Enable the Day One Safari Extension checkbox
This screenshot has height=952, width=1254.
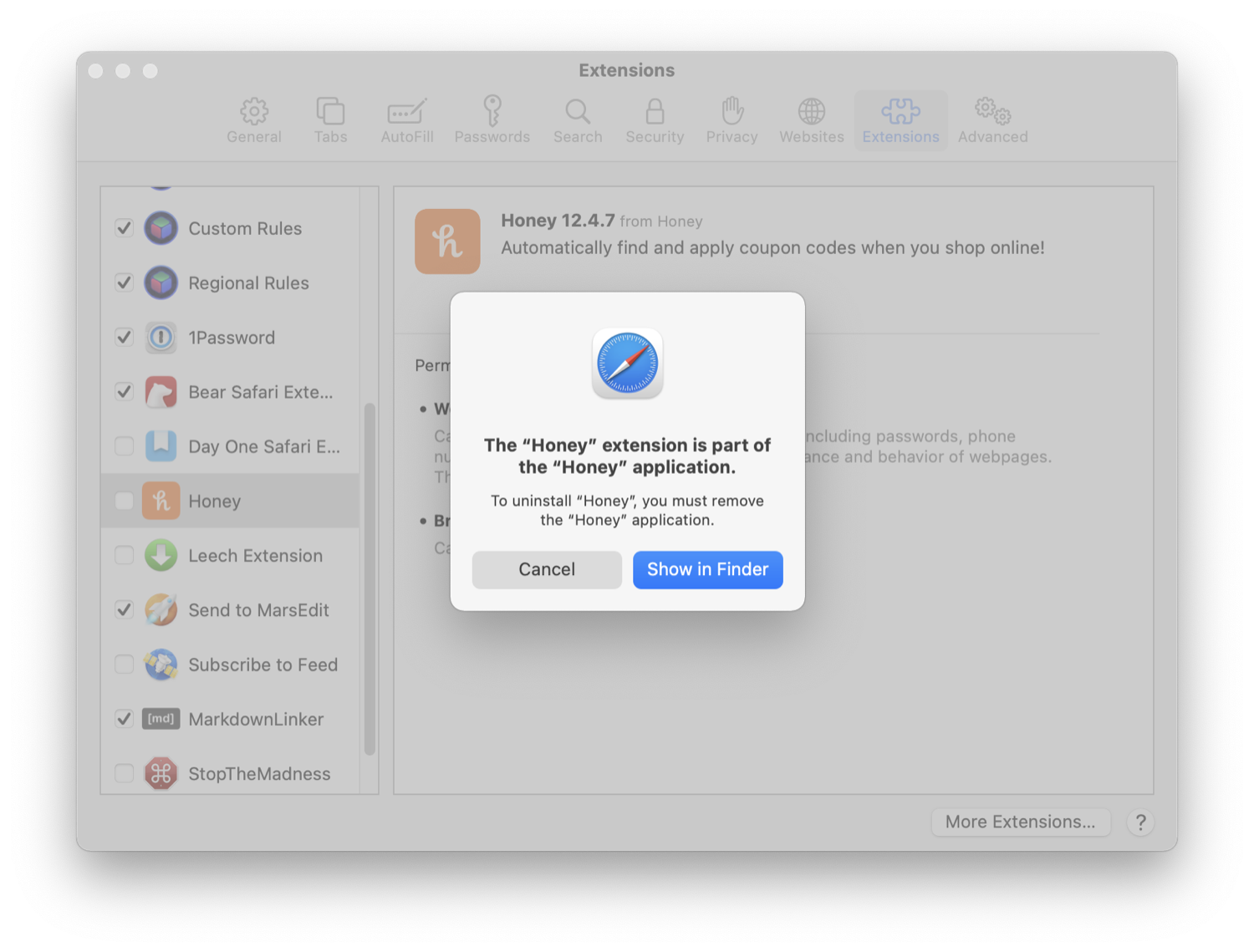point(124,446)
